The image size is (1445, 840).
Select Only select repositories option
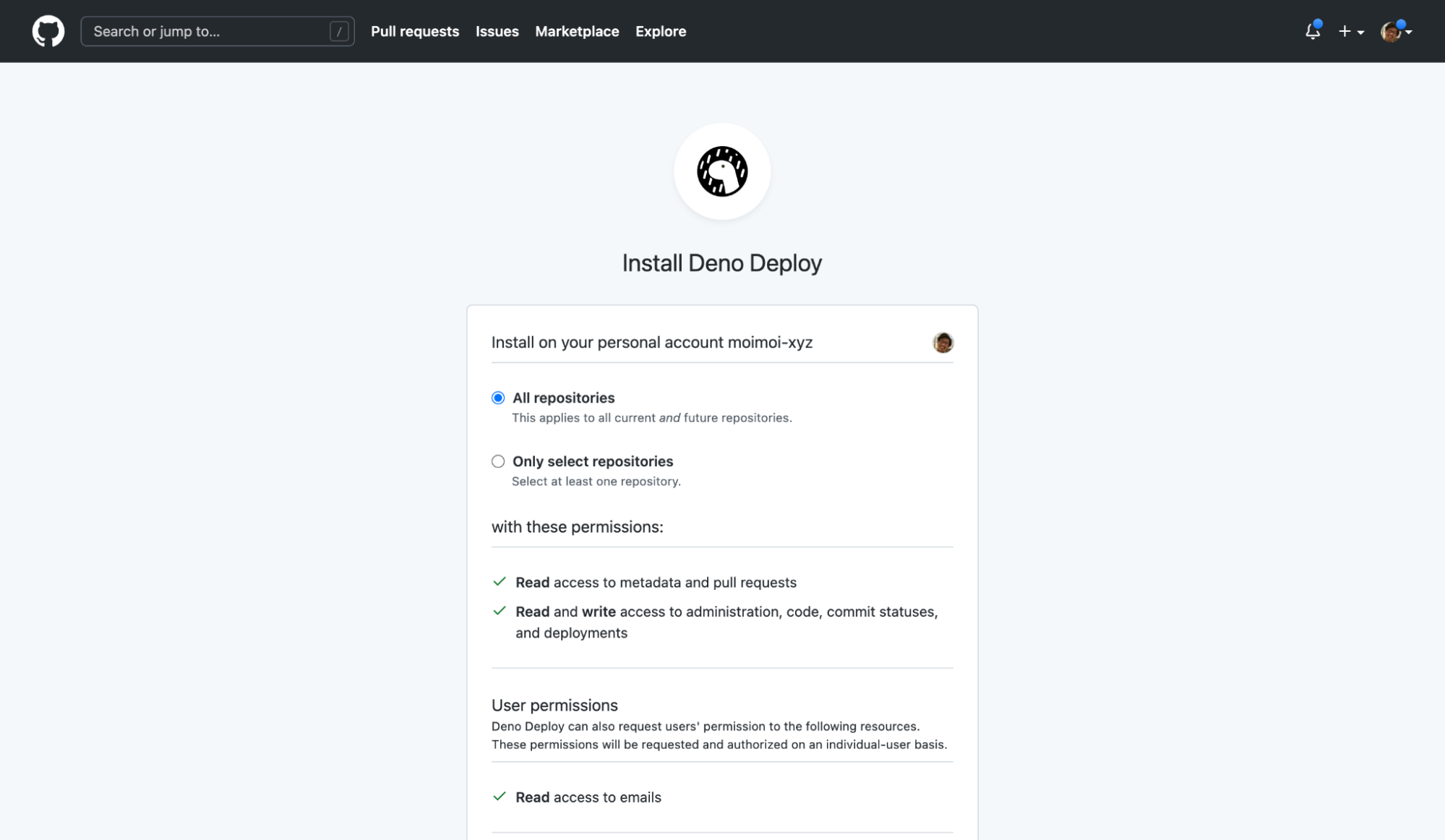498,461
